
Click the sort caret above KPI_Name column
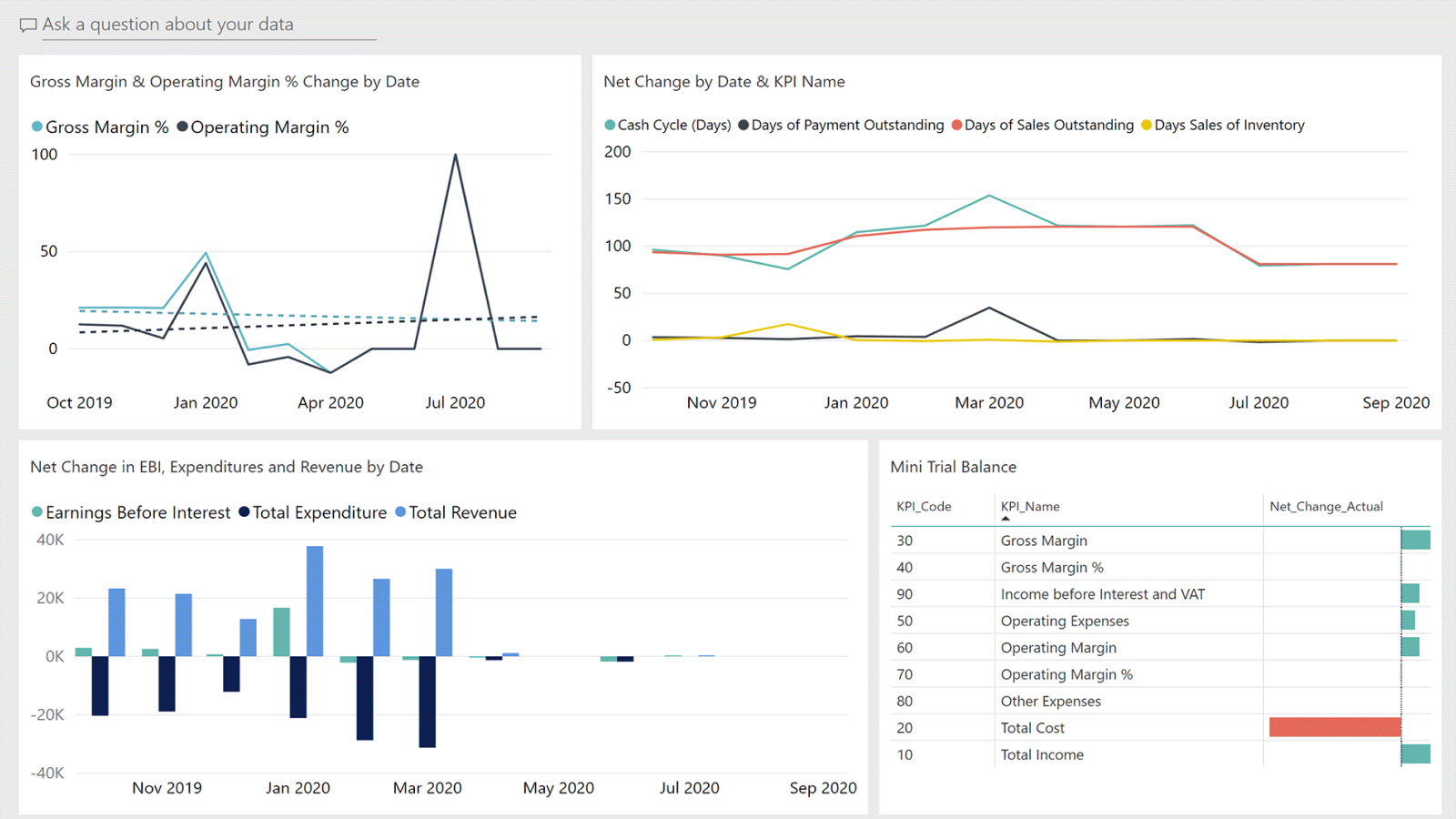(1006, 517)
